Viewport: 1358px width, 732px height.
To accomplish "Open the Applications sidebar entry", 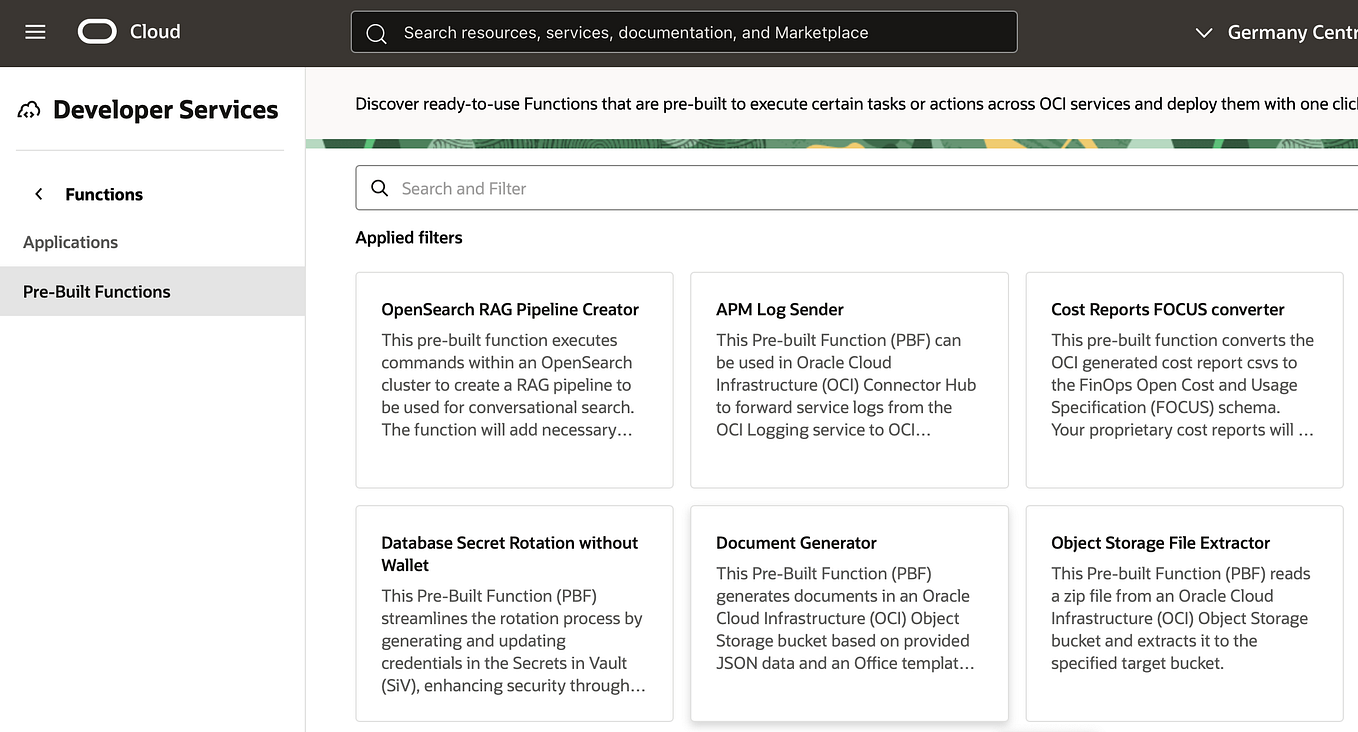I will pyautogui.click(x=70, y=242).
